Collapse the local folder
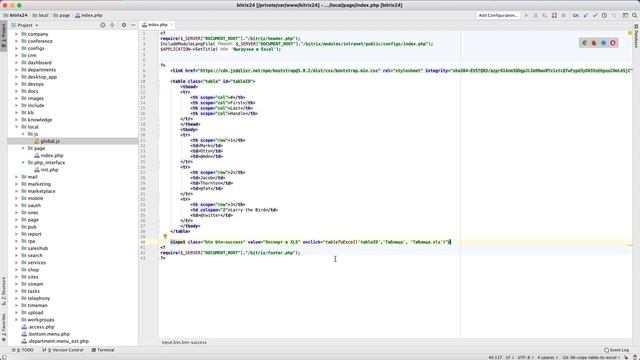640x360 pixels. point(17,127)
